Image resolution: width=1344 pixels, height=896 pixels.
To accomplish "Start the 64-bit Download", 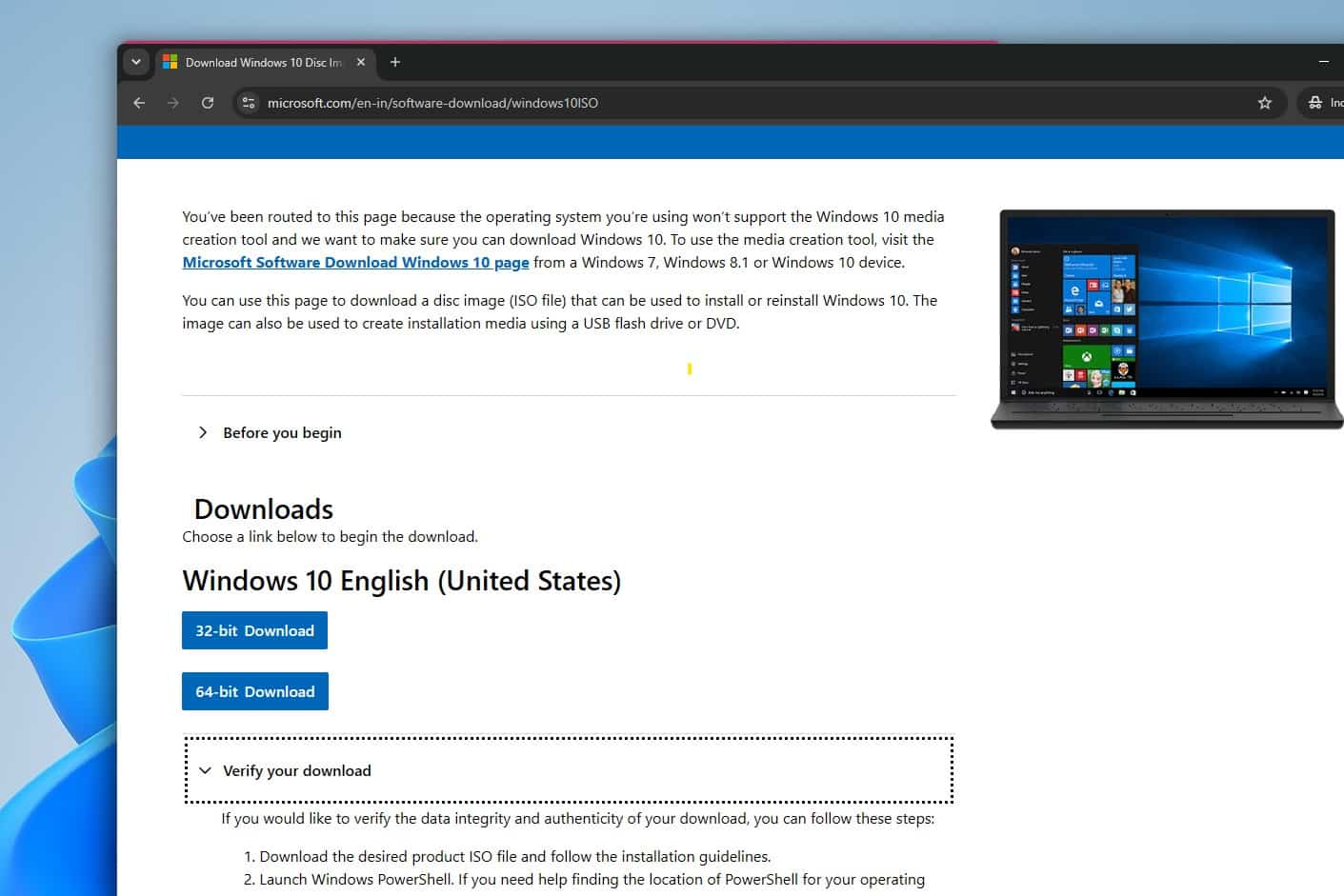I will click(255, 691).
